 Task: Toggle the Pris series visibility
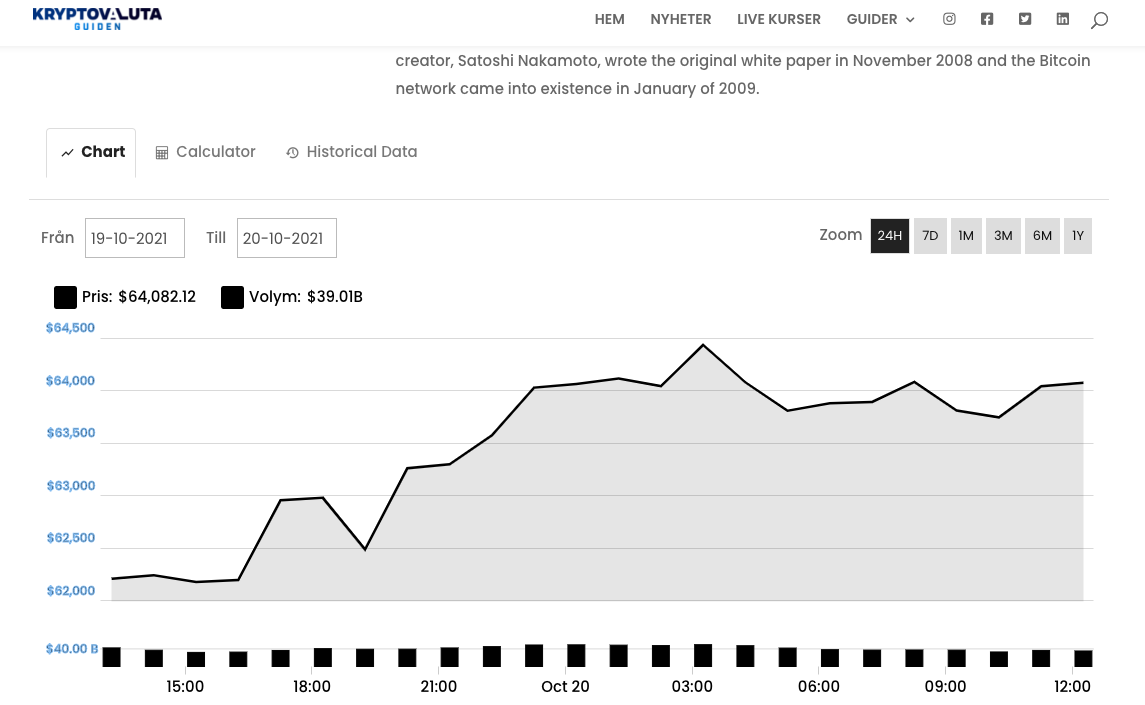click(65, 297)
